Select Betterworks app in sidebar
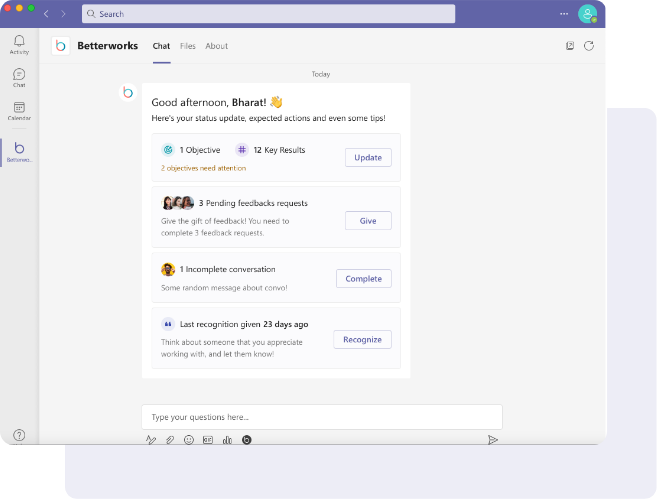Screen dimensions: 657x499 point(19,152)
